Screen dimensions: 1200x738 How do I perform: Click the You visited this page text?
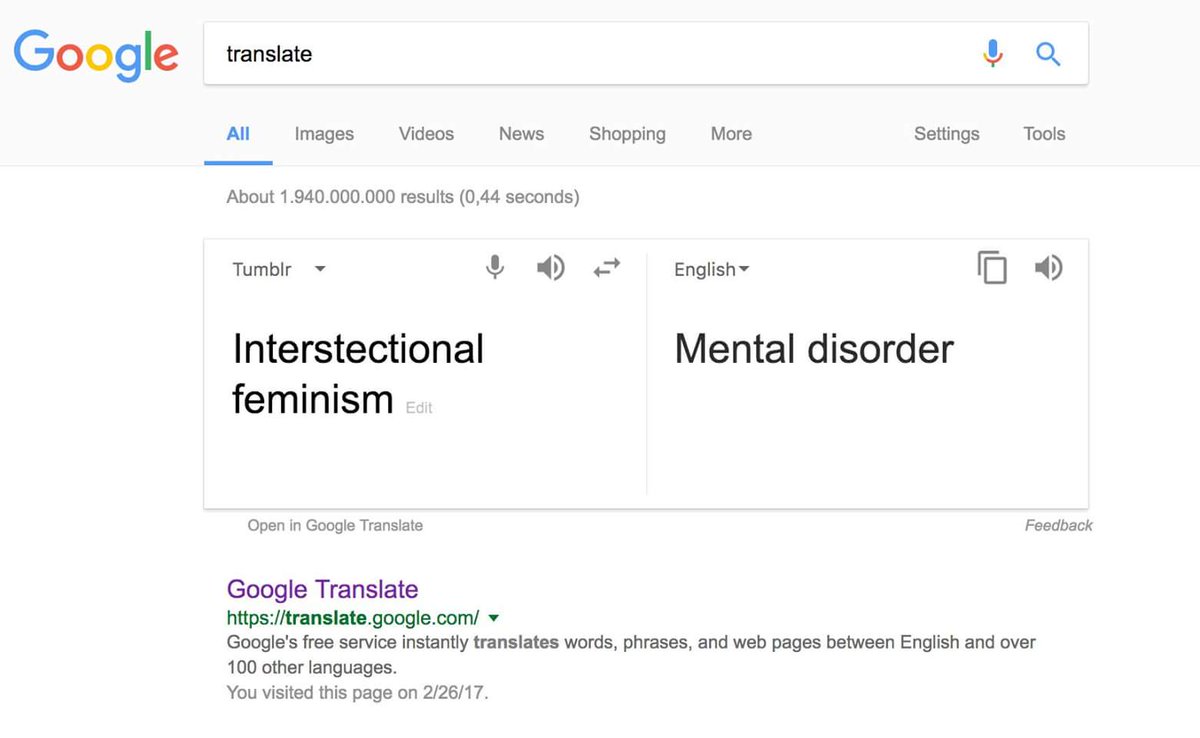pyautogui.click(x=358, y=692)
